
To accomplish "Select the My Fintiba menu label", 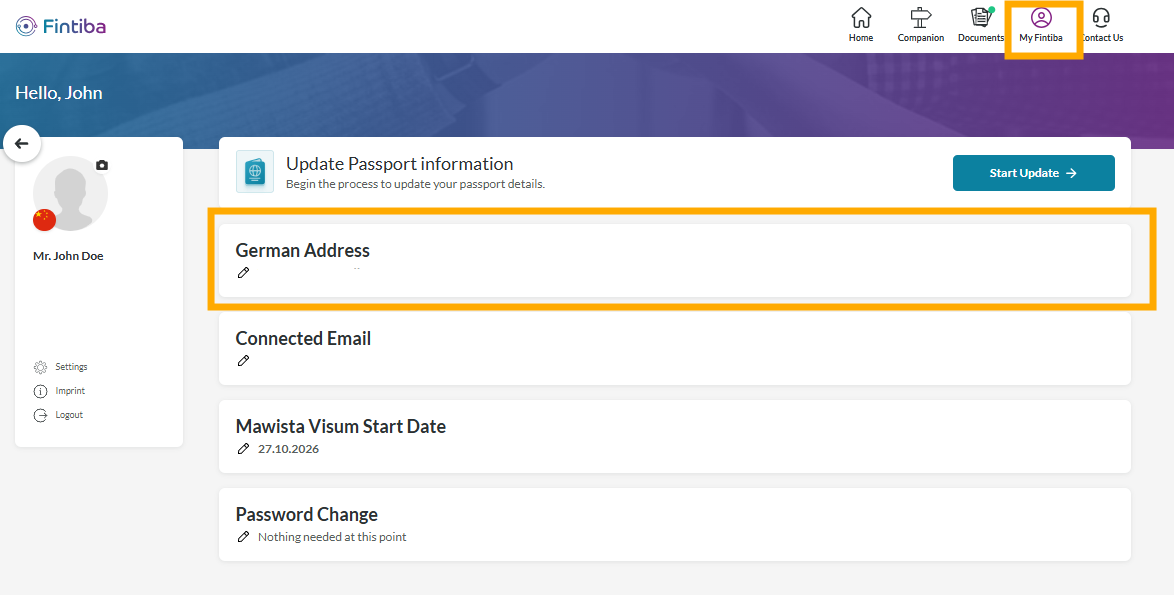I will coord(1041,37).
